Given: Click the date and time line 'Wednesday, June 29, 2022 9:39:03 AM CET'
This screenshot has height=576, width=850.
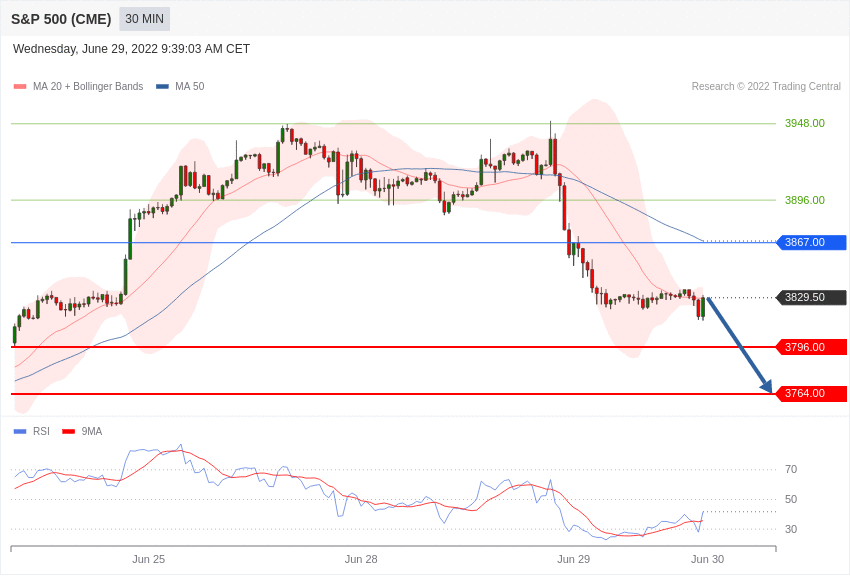Looking at the screenshot, I should pos(131,49).
